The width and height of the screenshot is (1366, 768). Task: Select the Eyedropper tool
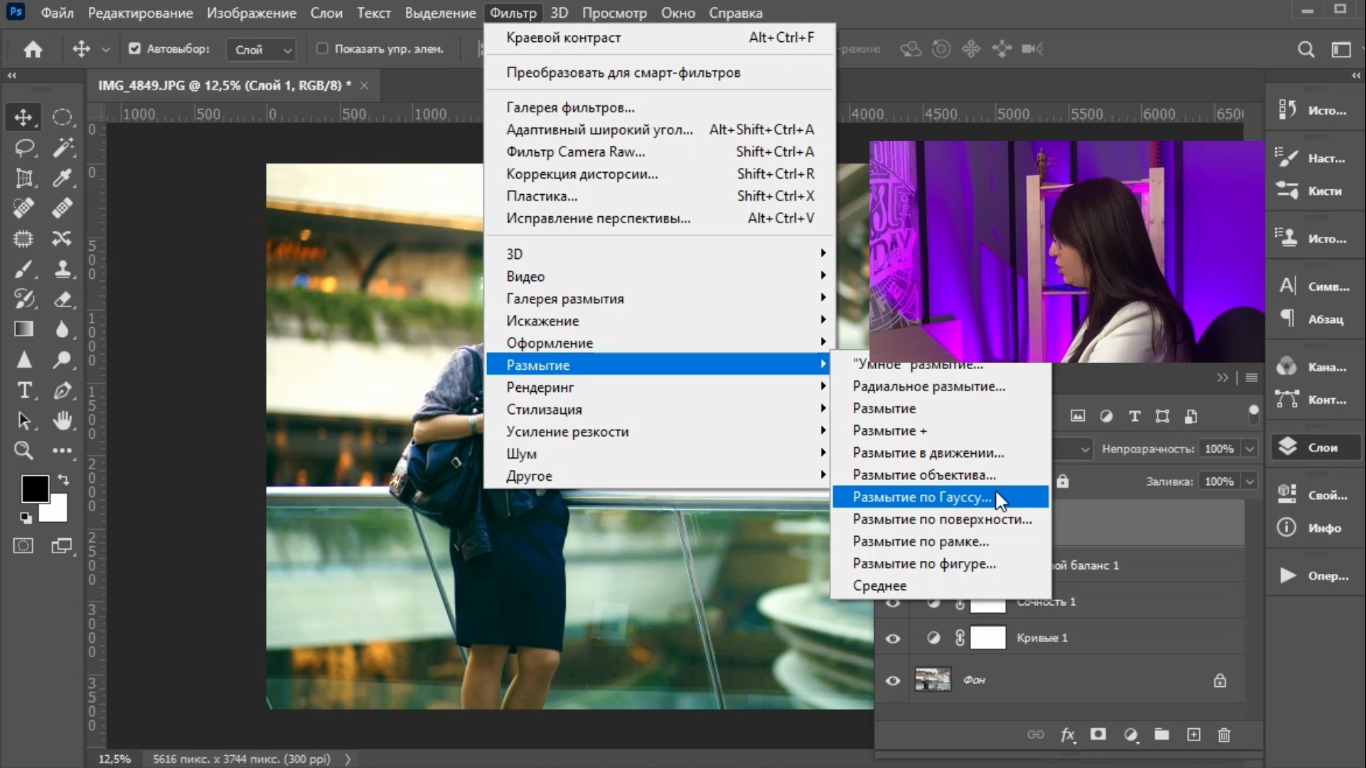point(62,178)
